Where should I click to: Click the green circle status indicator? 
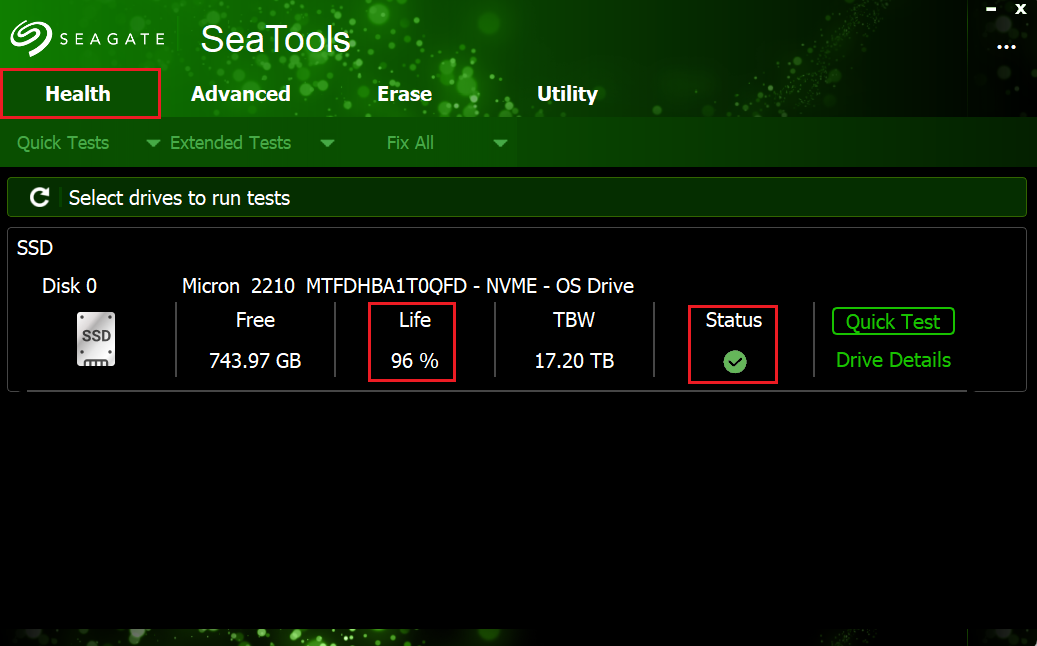point(732,359)
